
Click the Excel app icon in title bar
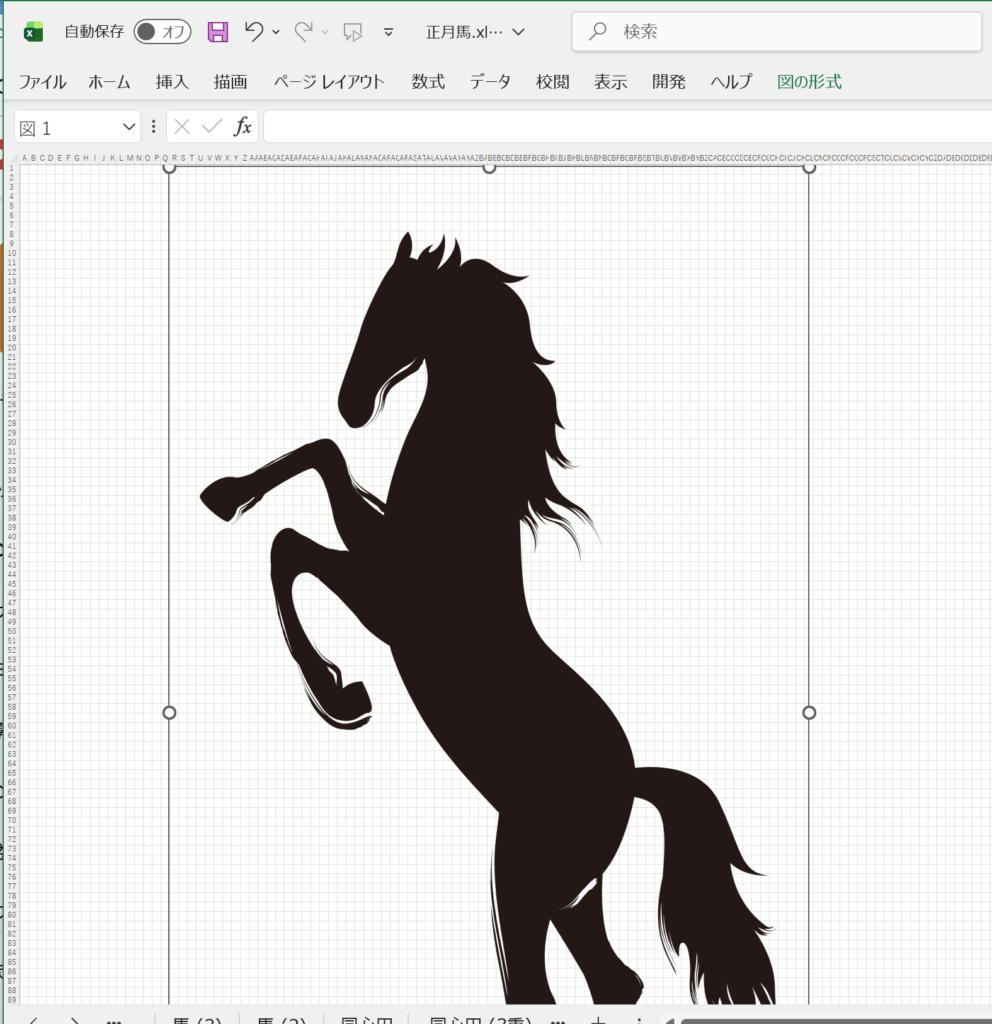[34, 32]
